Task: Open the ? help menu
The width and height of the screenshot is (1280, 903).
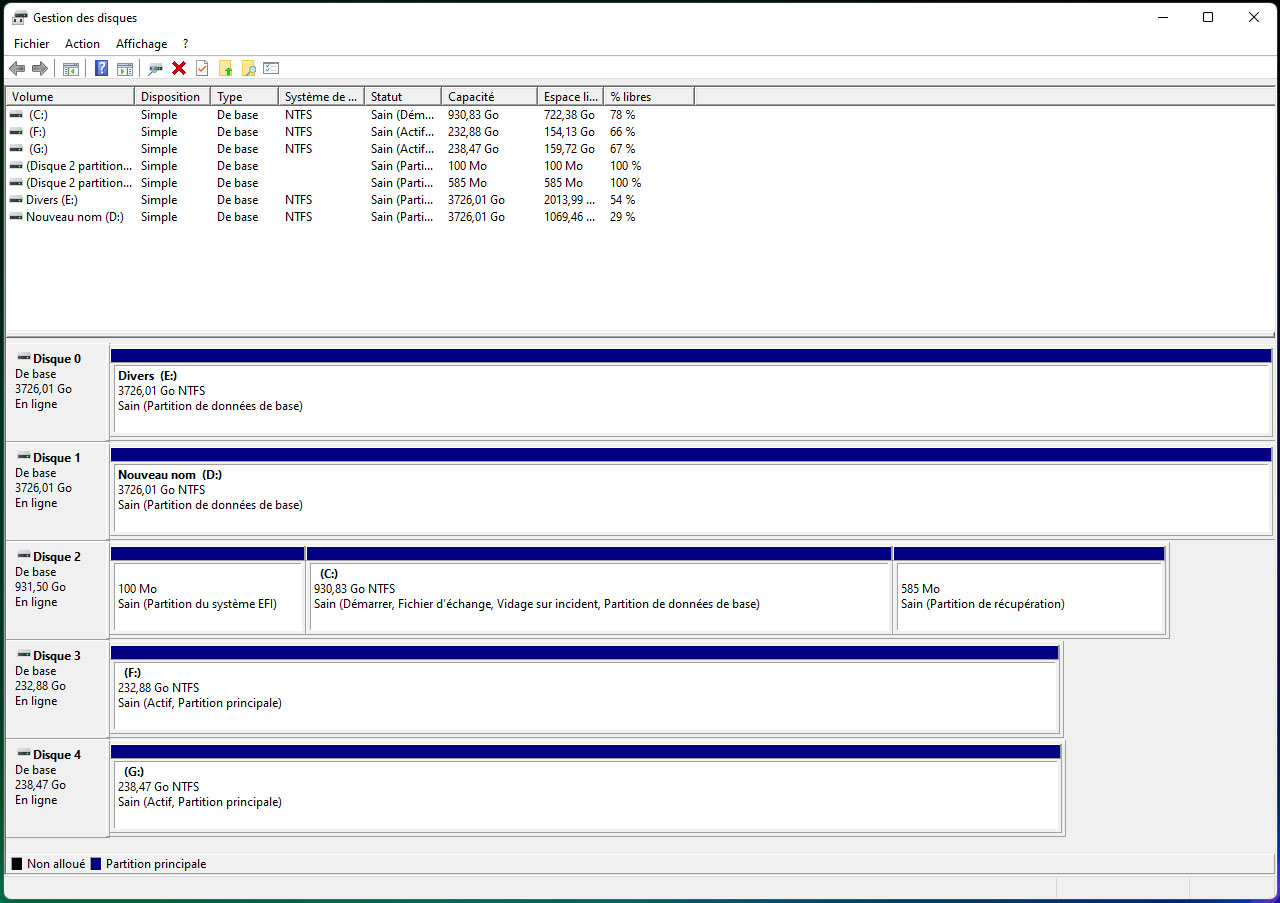Action: [185, 44]
